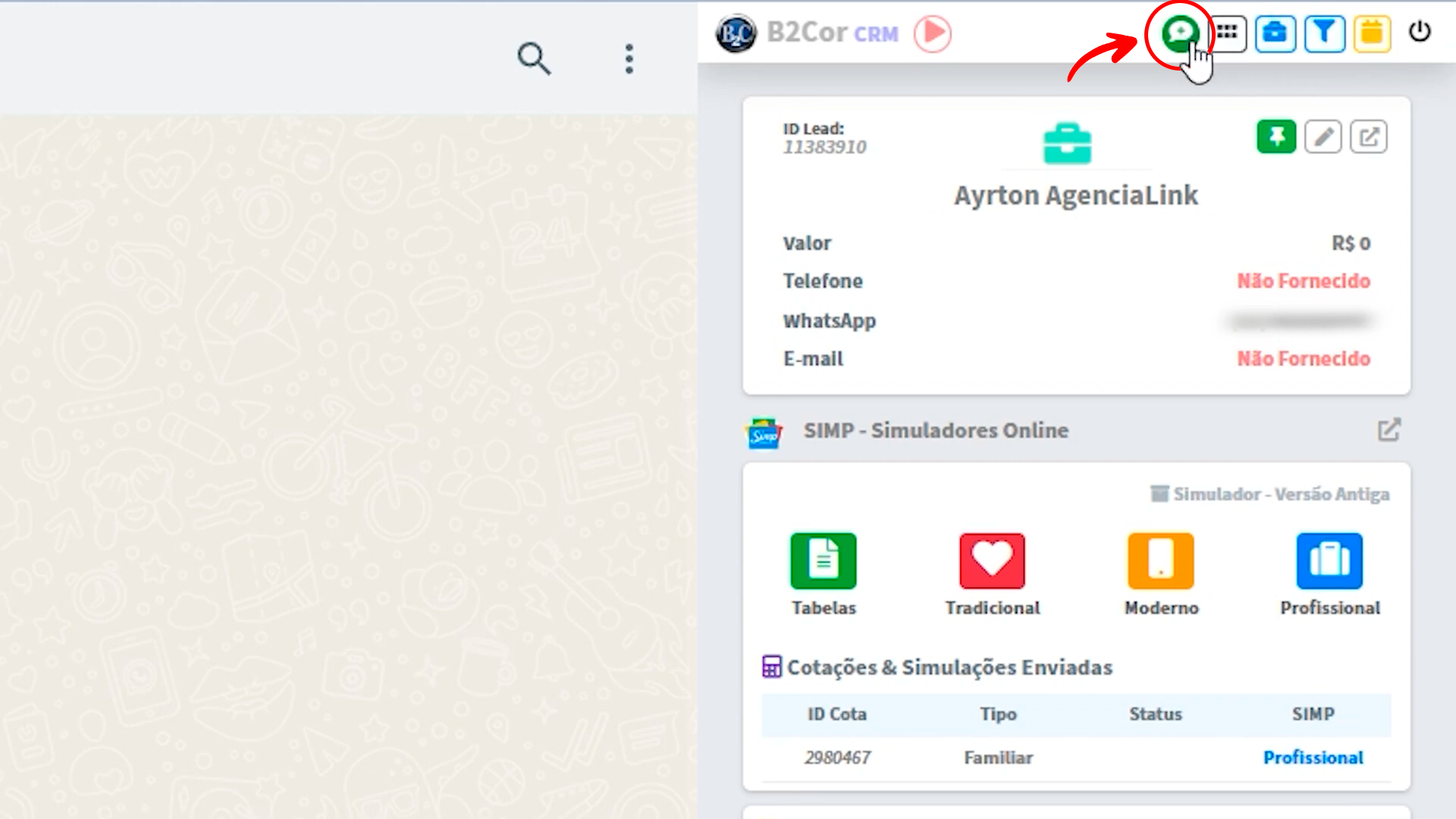Open SIMP Simuladores Online external link icon
This screenshot has height=819, width=1456.
click(x=1389, y=430)
